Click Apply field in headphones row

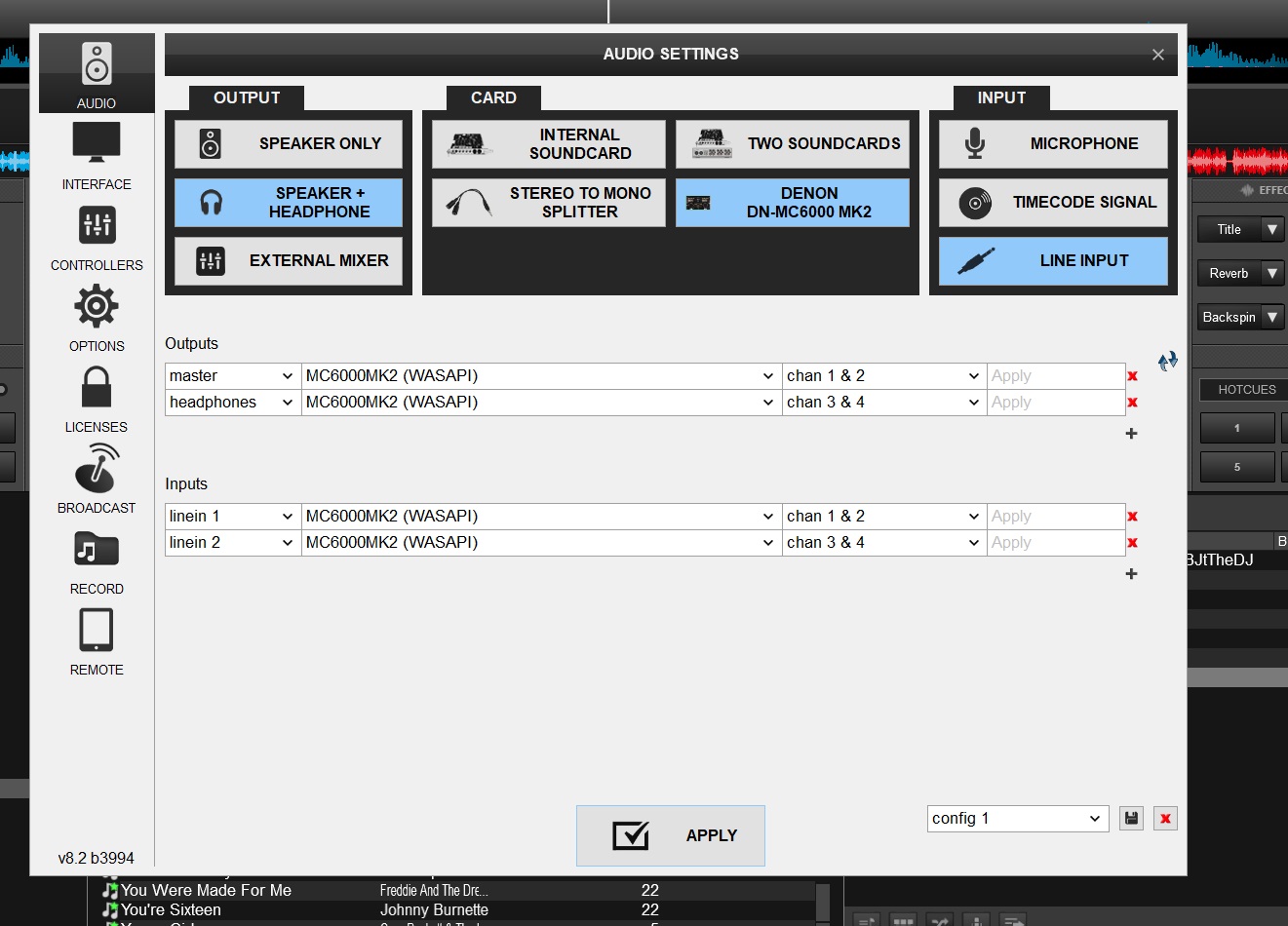(x=1056, y=403)
